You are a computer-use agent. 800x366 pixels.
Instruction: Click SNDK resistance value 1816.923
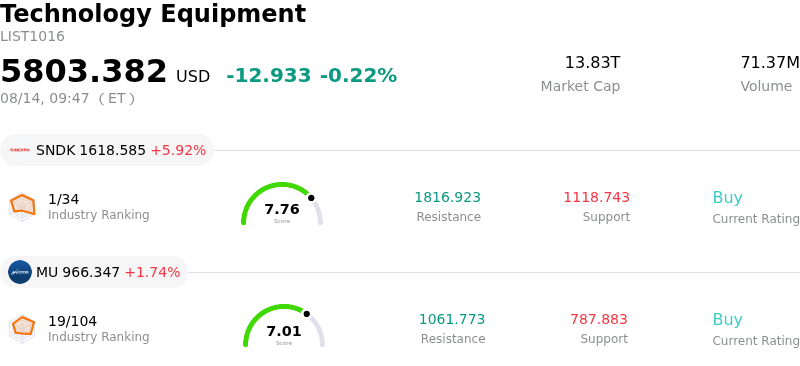(x=447, y=197)
